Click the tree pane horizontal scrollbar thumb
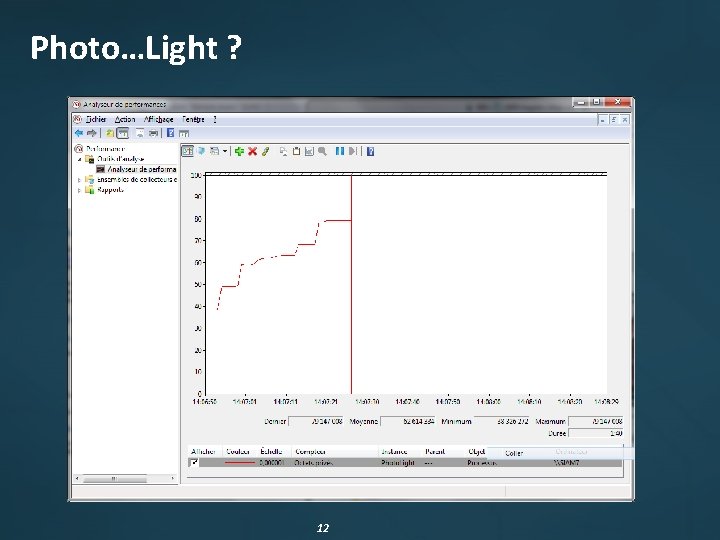Image resolution: width=720 pixels, height=540 pixels. coord(115,478)
